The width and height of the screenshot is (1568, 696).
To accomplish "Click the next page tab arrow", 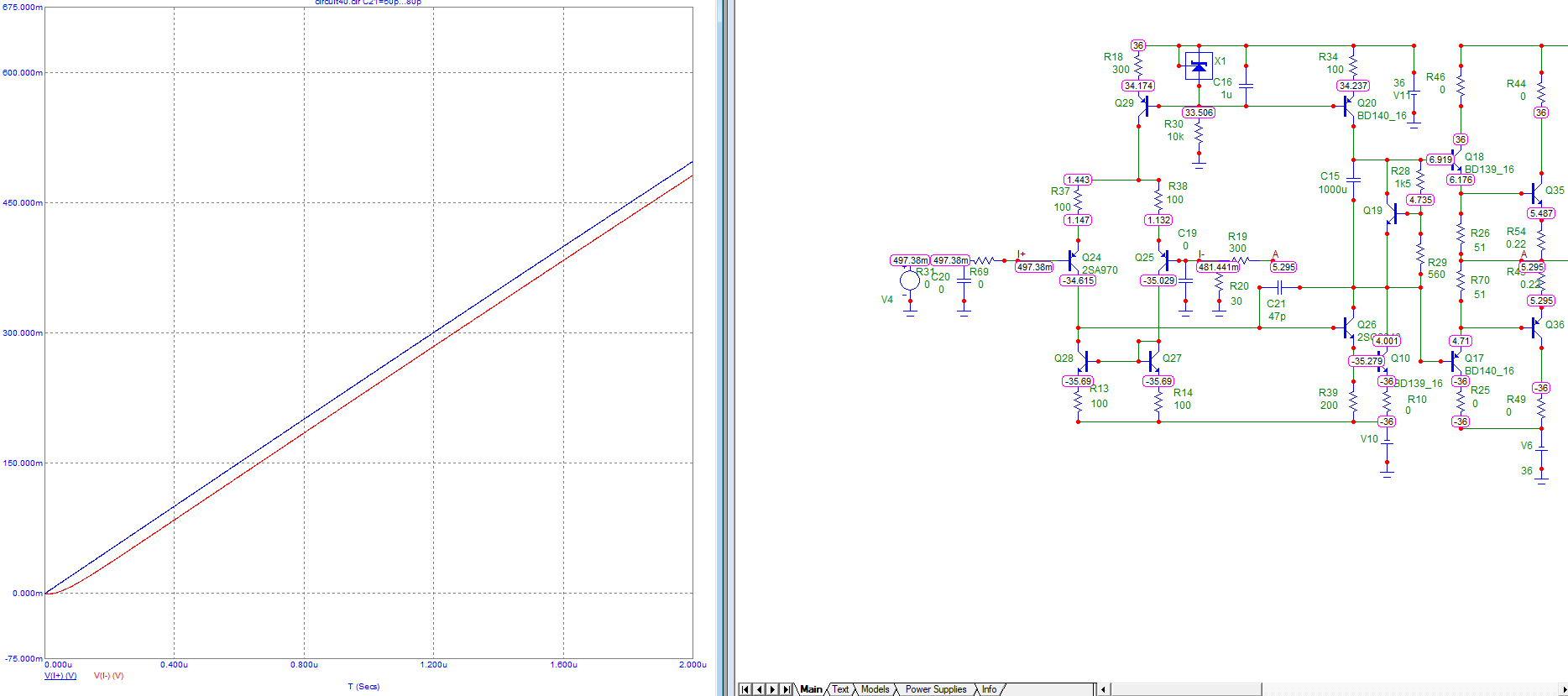I will [772, 689].
